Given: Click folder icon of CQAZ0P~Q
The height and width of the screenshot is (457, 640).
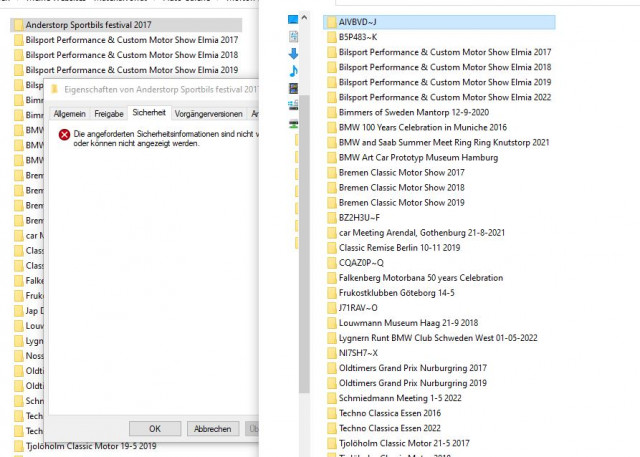Looking at the screenshot, I should 331,263.
